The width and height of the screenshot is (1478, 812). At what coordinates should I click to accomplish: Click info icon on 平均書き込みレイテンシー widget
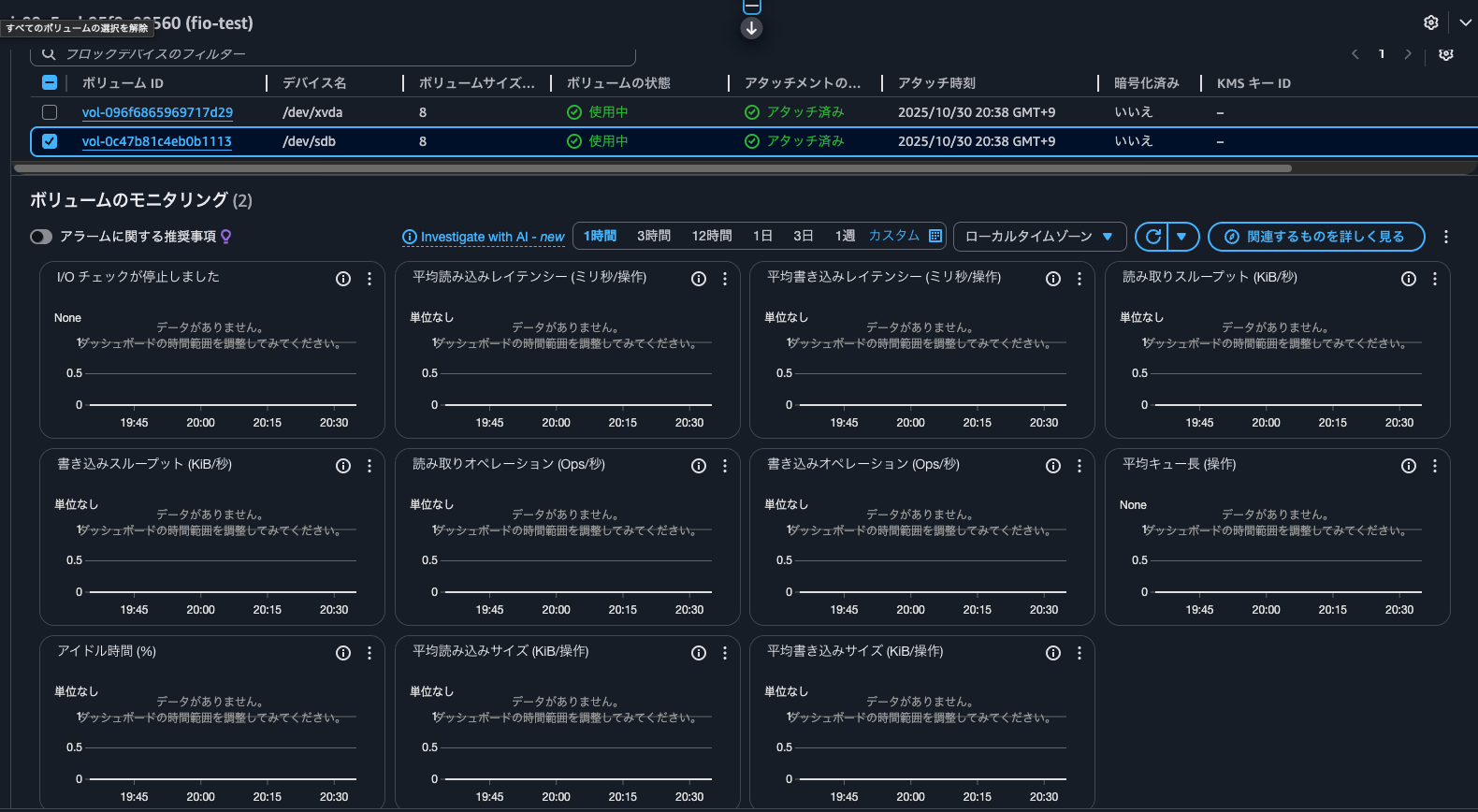(x=1053, y=279)
